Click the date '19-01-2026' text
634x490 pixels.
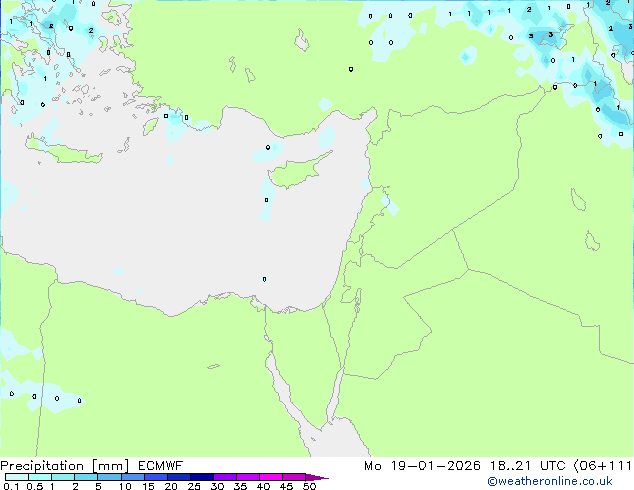[436, 466]
